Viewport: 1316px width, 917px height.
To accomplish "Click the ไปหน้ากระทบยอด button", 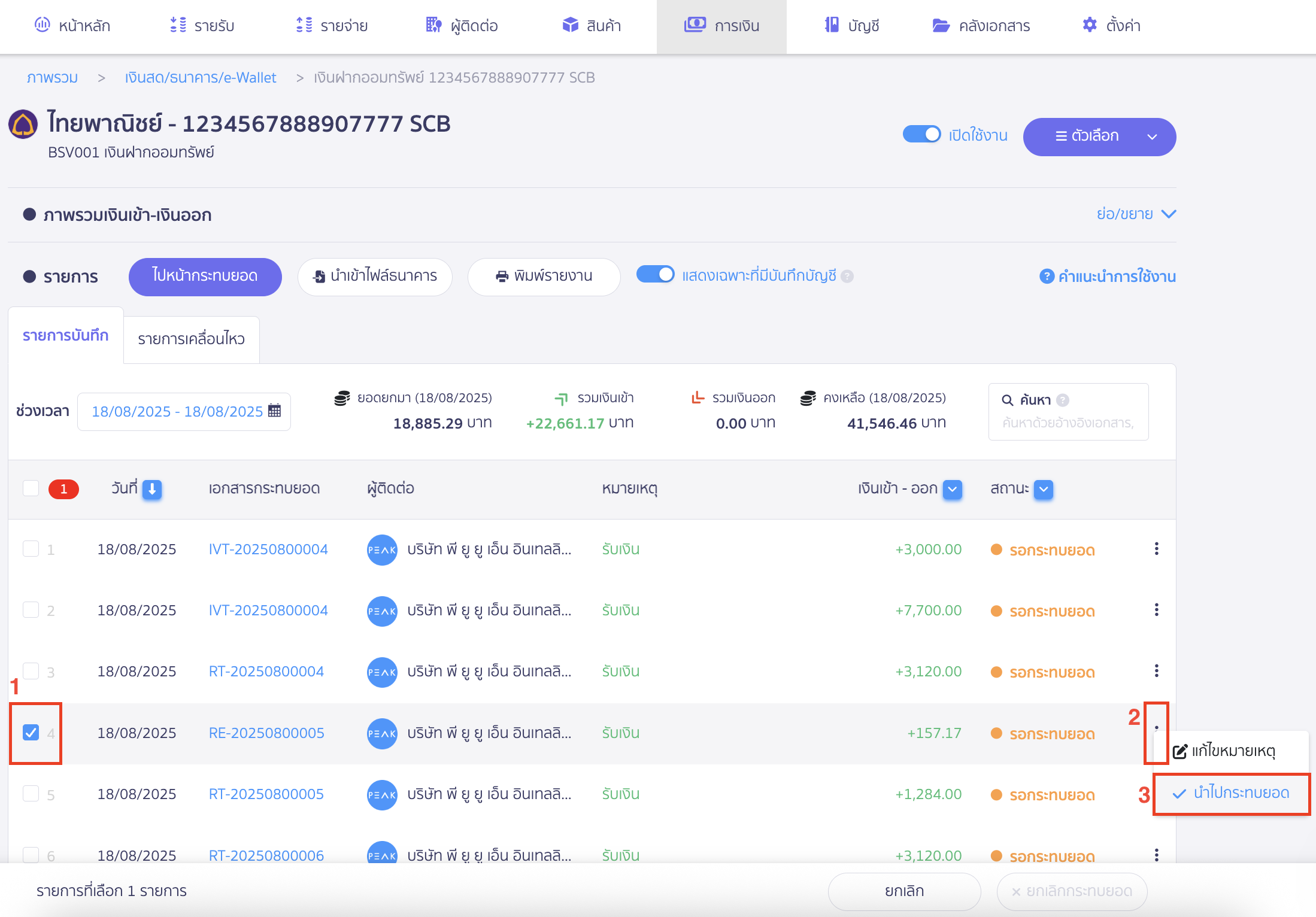I will (205, 276).
